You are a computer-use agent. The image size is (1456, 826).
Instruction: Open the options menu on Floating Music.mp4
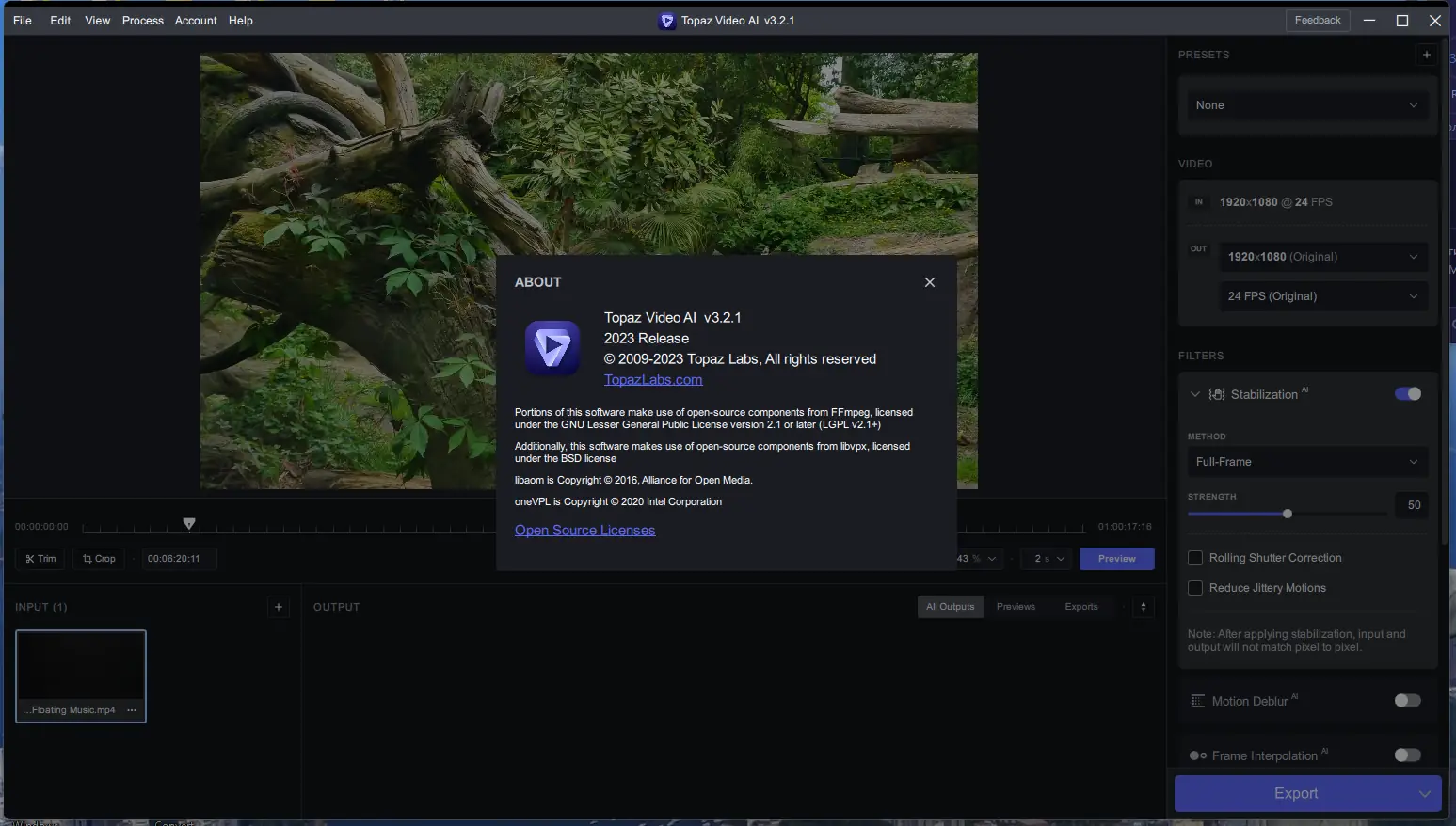click(132, 710)
